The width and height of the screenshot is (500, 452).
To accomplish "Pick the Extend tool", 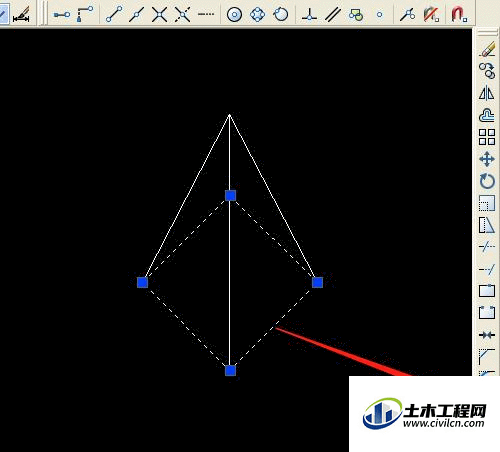I will coord(487,269).
